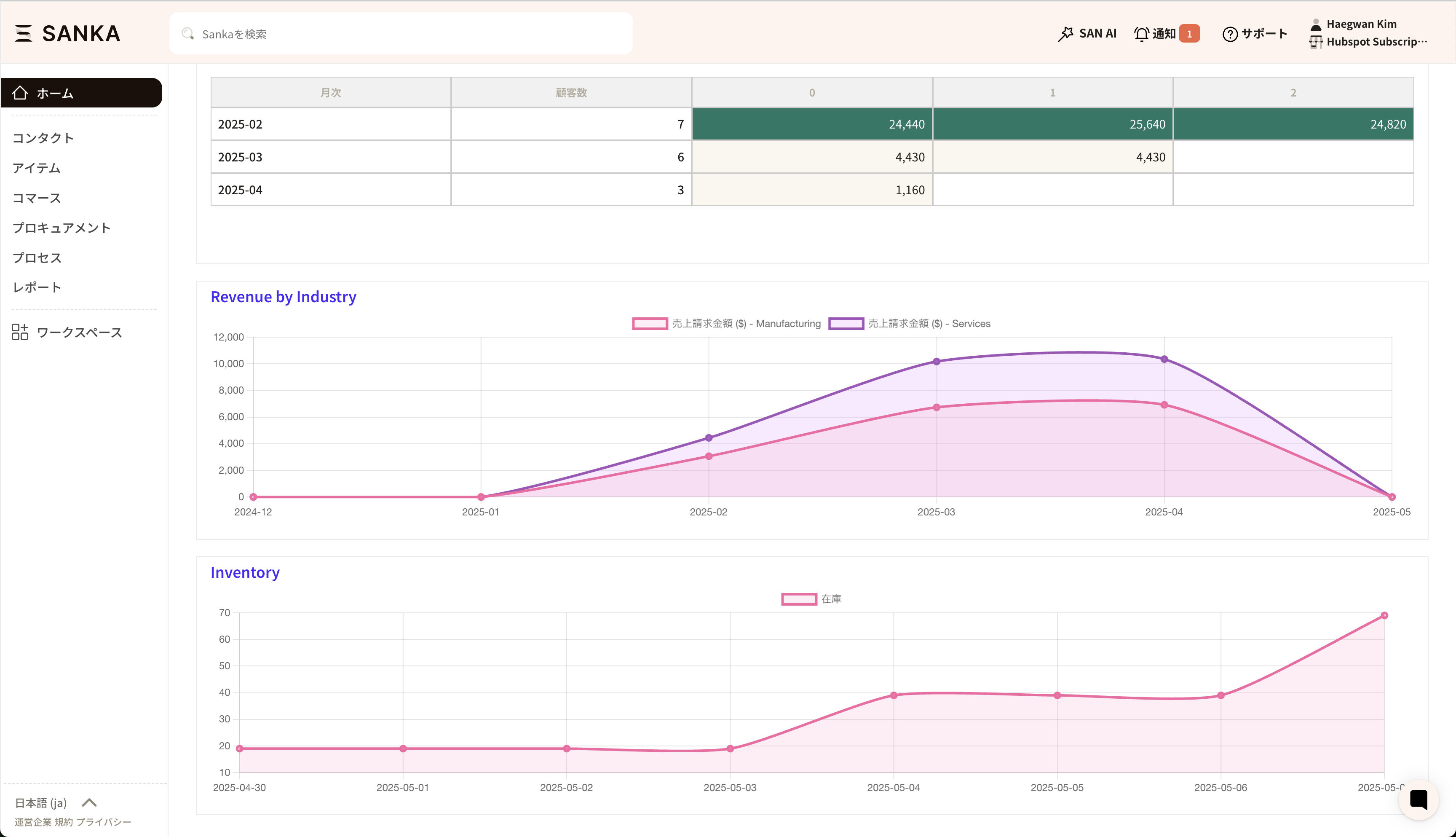The width and height of the screenshot is (1456, 837).
Task: Click the hamburger menu icon beside SANKA
Action: (x=23, y=33)
